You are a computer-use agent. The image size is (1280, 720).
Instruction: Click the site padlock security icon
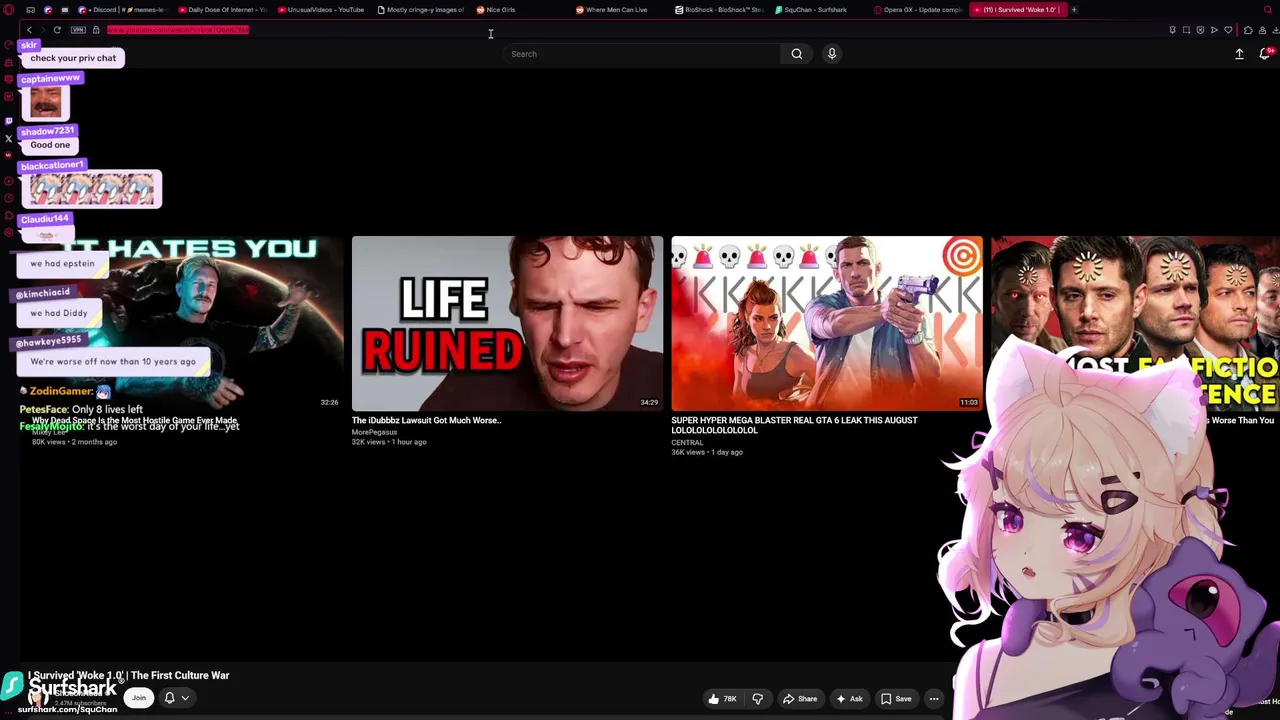point(96,30)
